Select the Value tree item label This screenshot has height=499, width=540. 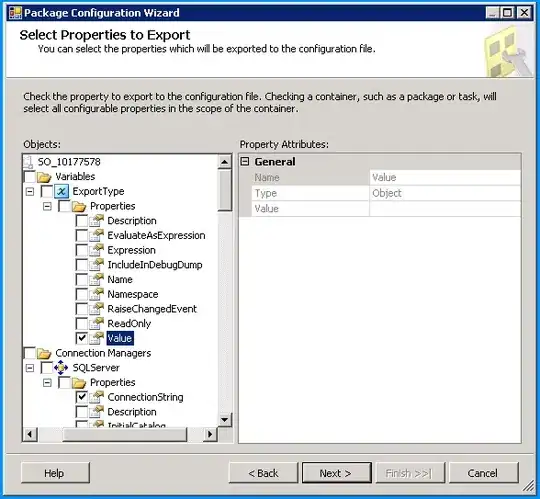(120, 339)
